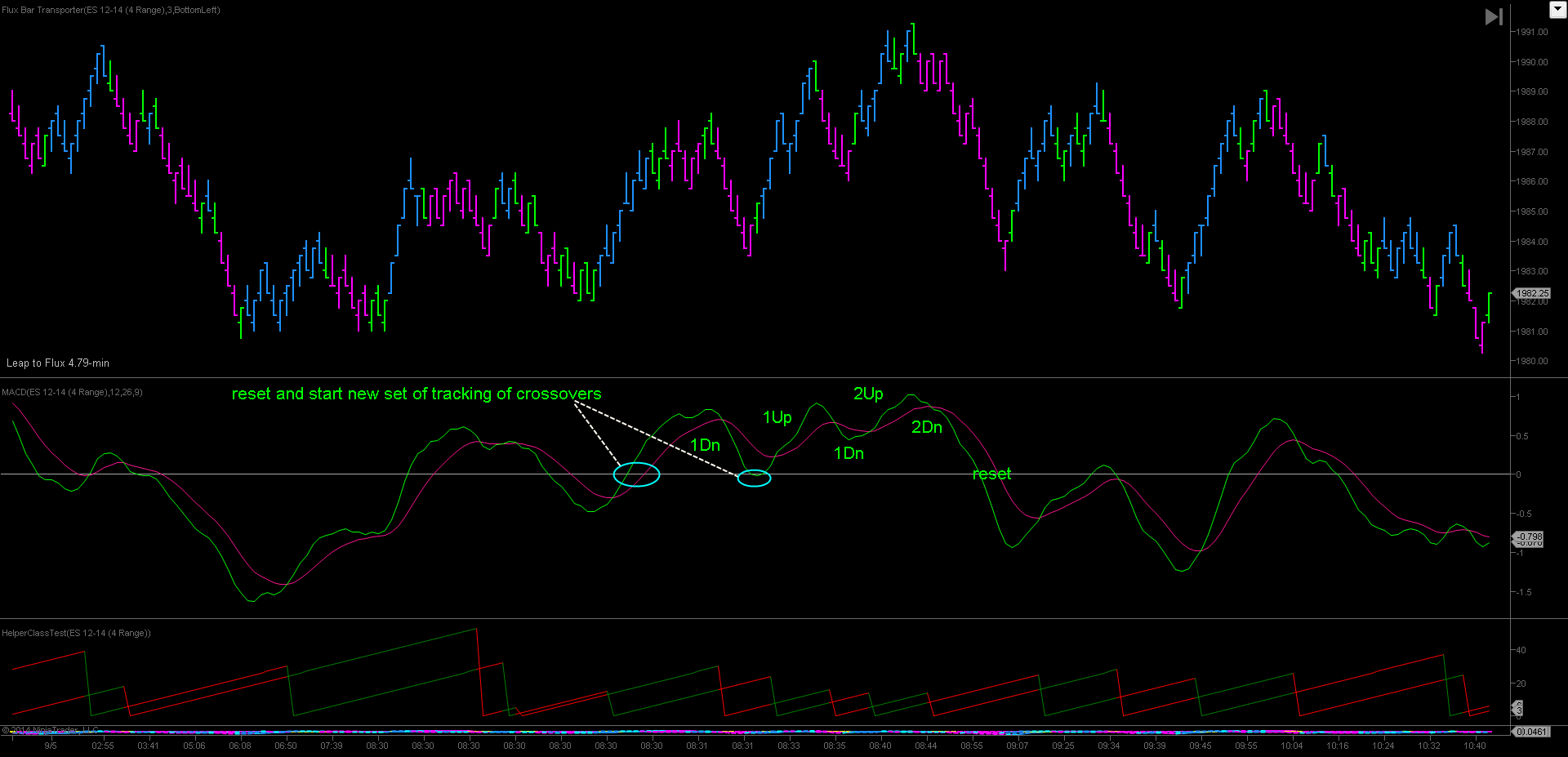Click the 10:40 time axis label
This screenshot has width=1568, height=757.
click(1475, 746)
